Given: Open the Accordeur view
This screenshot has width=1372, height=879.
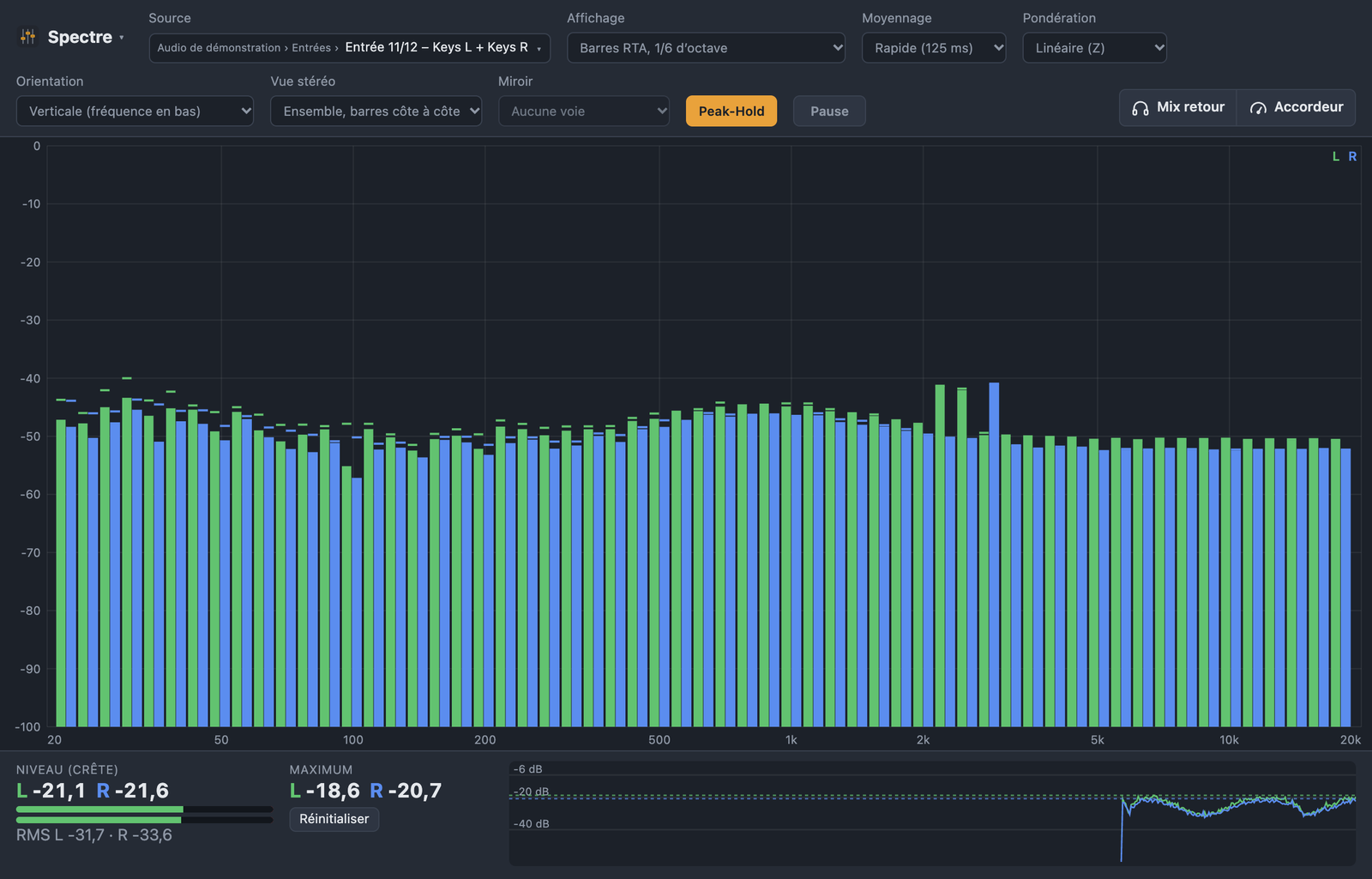Looking at the screenshot, I should [x=1297, y=108].
